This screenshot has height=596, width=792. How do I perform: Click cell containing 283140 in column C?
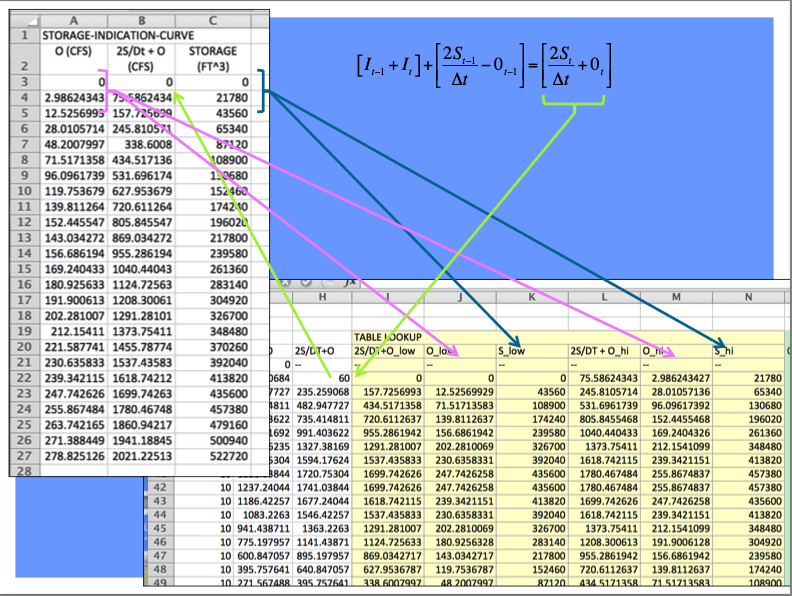[x=213, y=285]
